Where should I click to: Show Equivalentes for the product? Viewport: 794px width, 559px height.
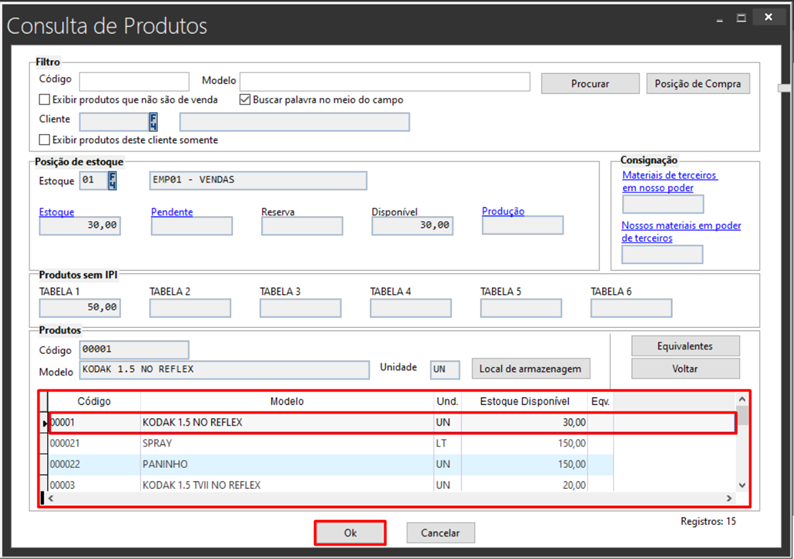pos(685,346)
